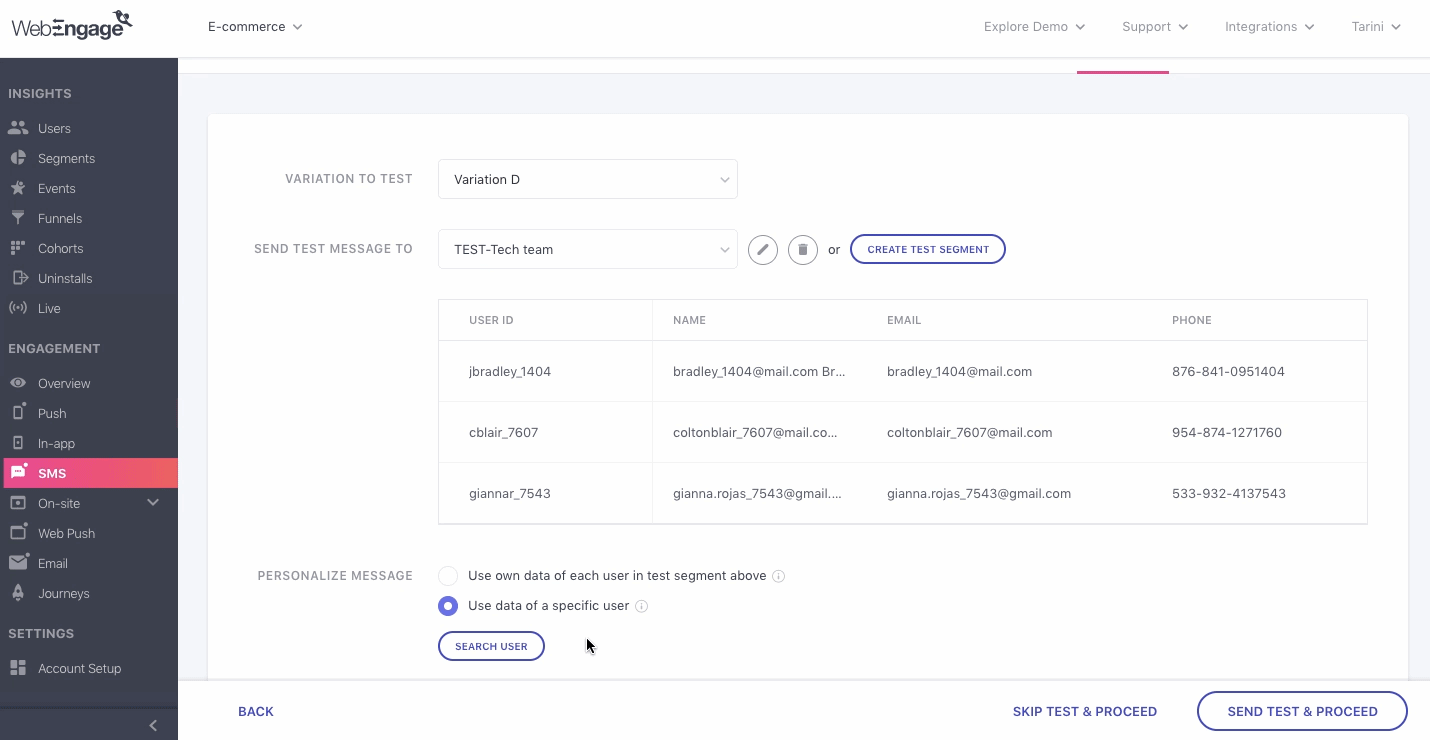Click the USER ID column header
This screenshot has width=1430, height=740.
click(491, 320)
